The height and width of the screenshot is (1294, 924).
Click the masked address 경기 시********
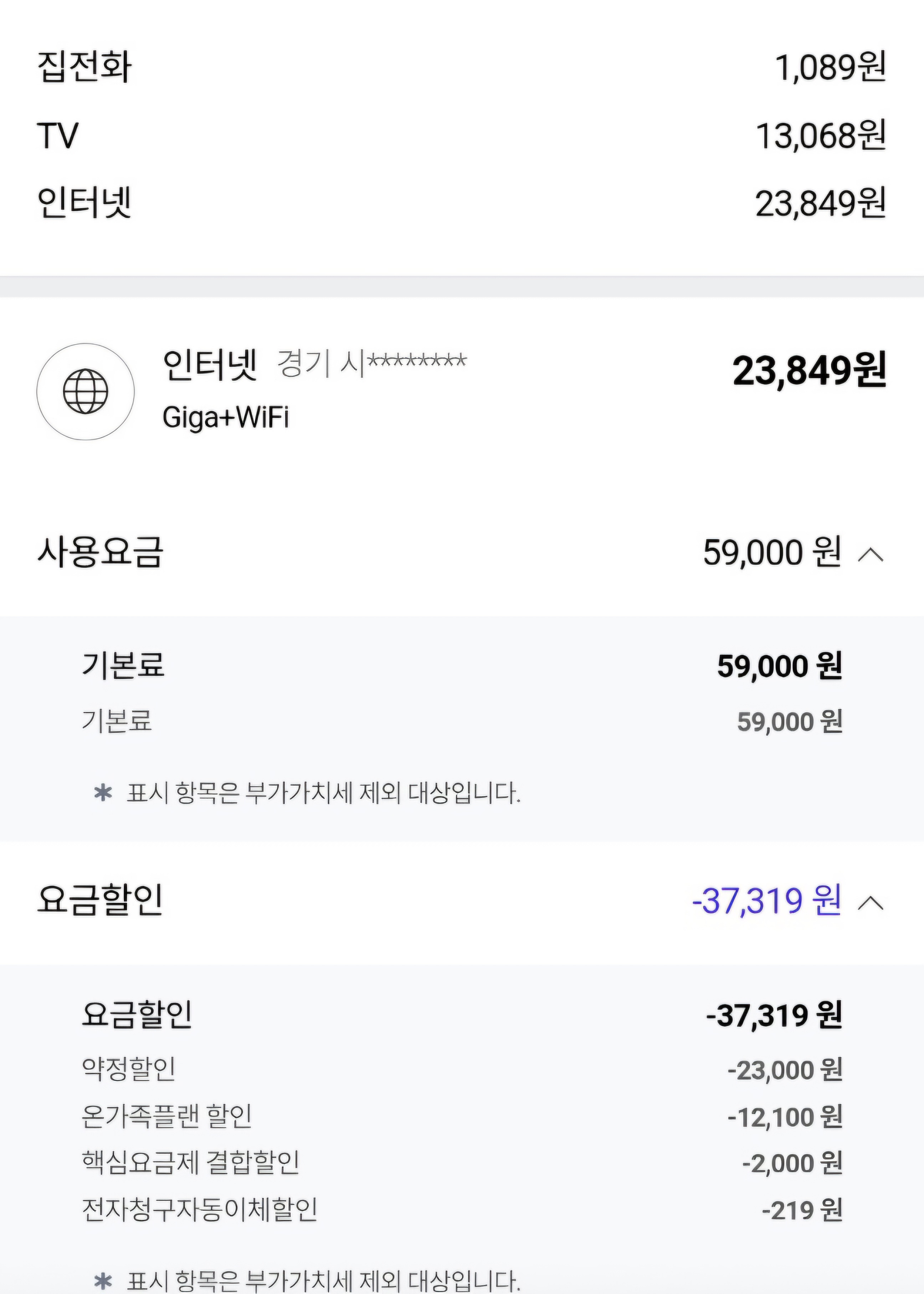(371, 363)
